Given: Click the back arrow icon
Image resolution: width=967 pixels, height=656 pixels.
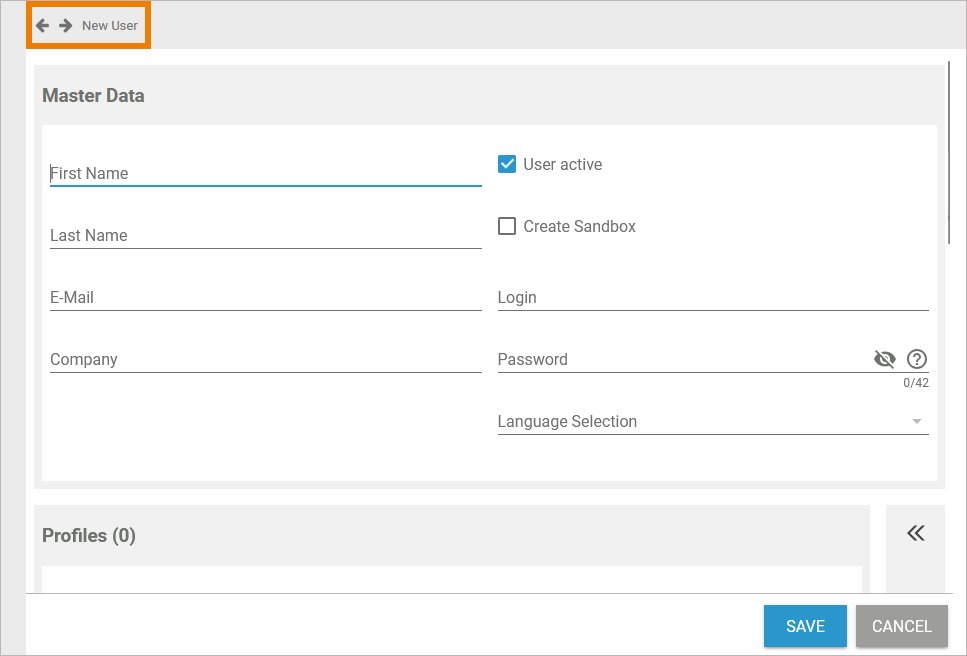Looking at the screenshot, I should pos(43,25).
